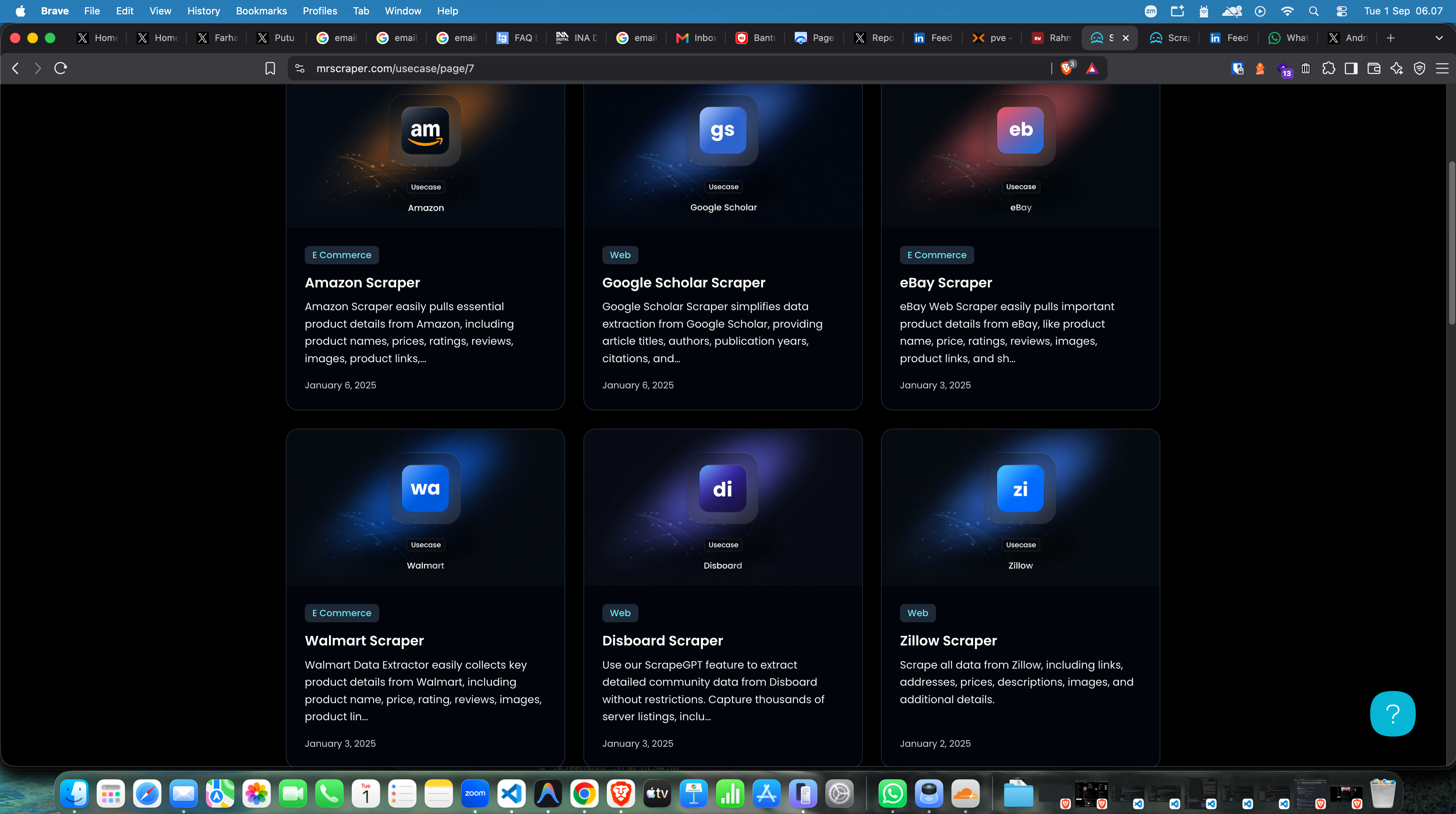Viewport: 1456px width, 814px height.
Task: Open System Settings from the Dock
Action: (839, 794)
